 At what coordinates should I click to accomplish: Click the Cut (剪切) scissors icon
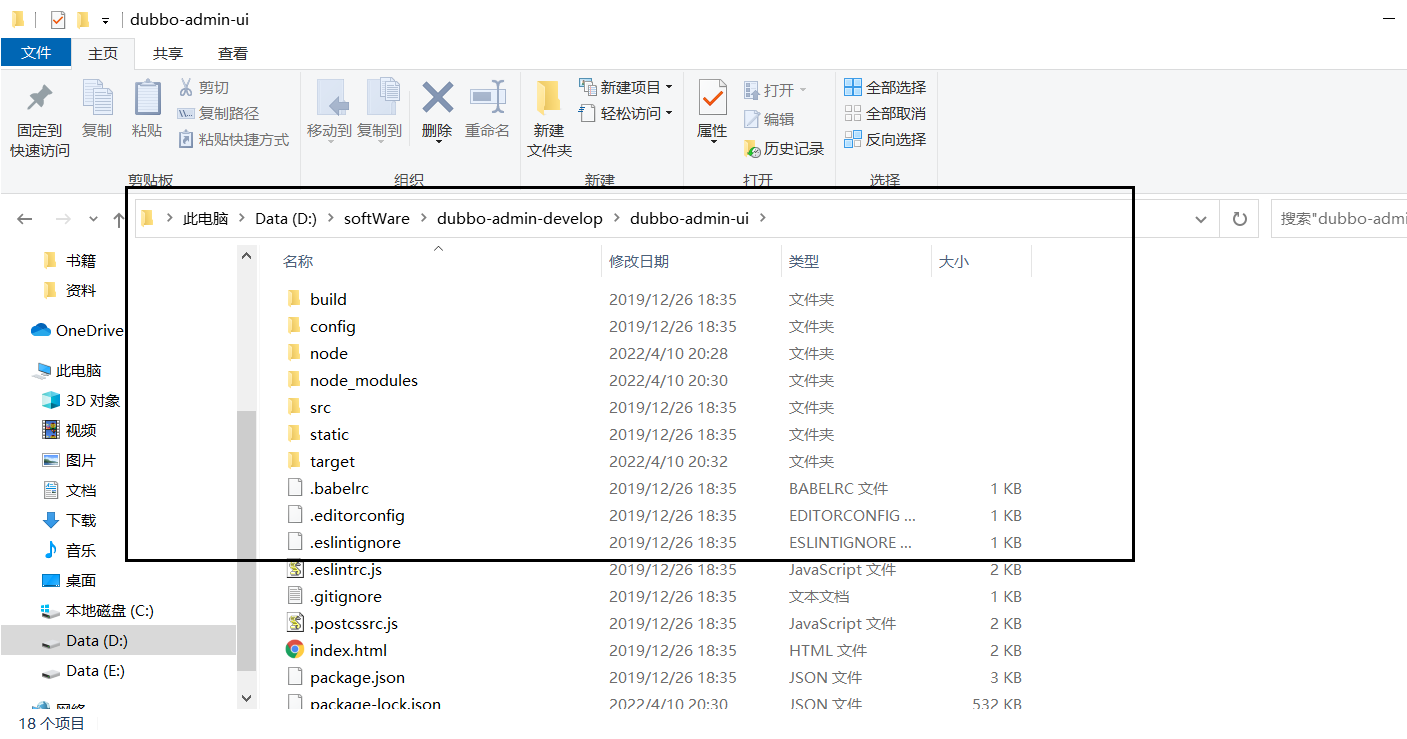[186, 88]
